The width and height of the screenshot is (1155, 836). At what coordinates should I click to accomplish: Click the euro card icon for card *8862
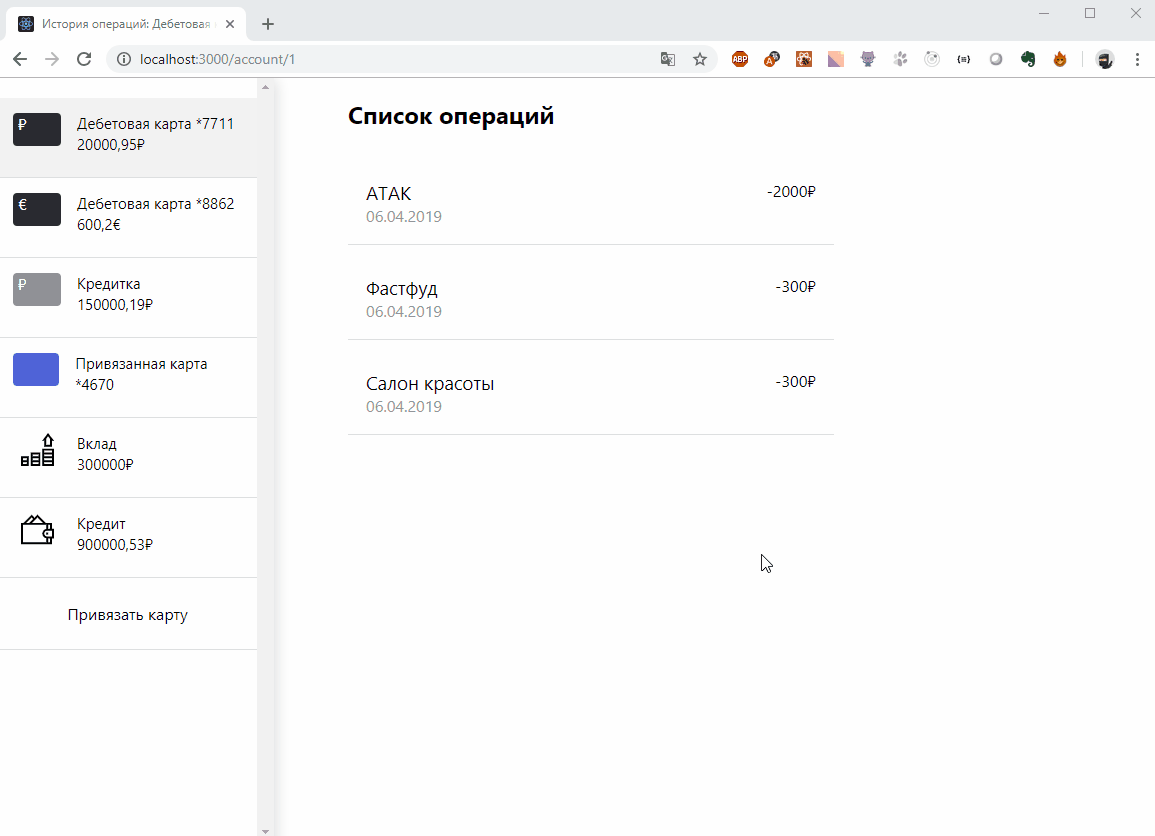tap(37, 209)
